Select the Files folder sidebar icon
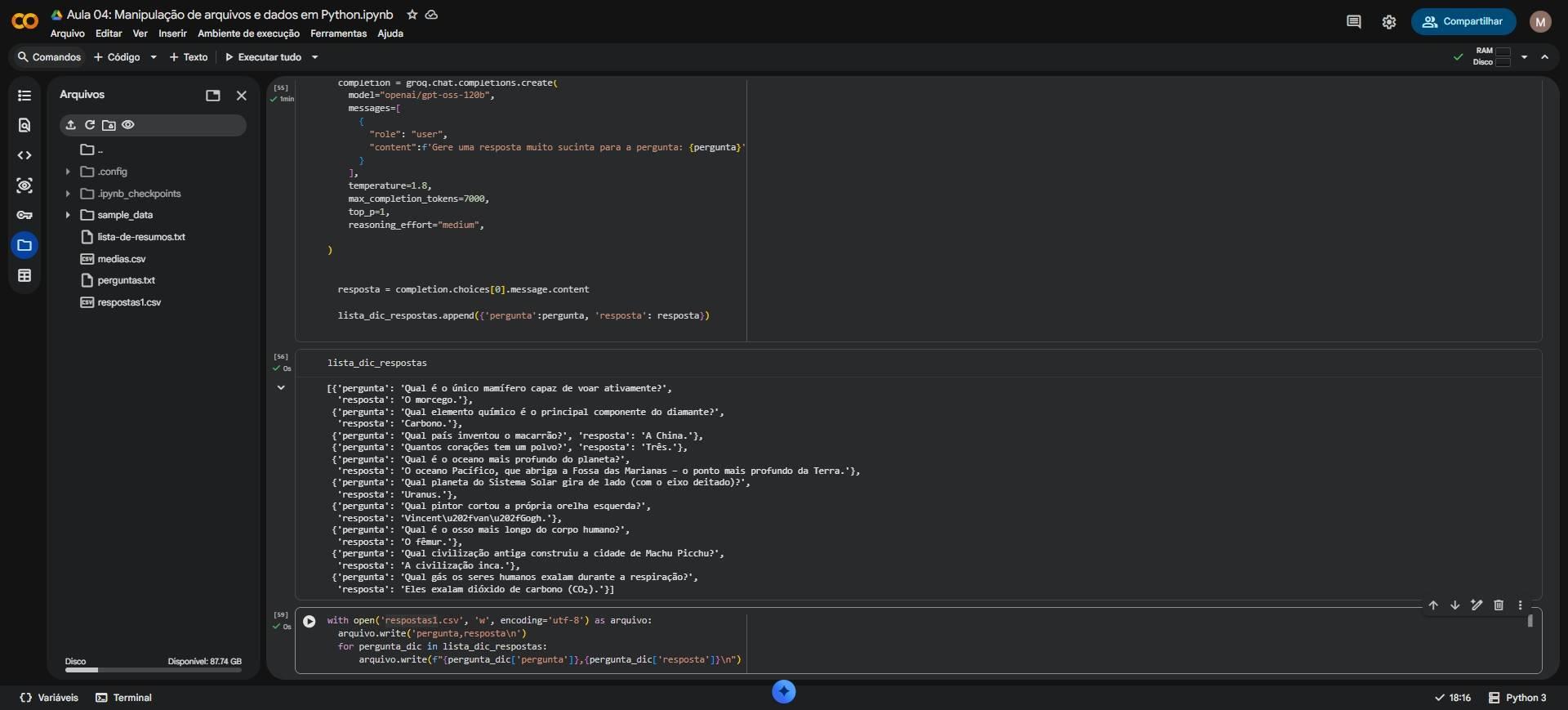This screenshot has width=1568, height=710. (x=24, y=245)
